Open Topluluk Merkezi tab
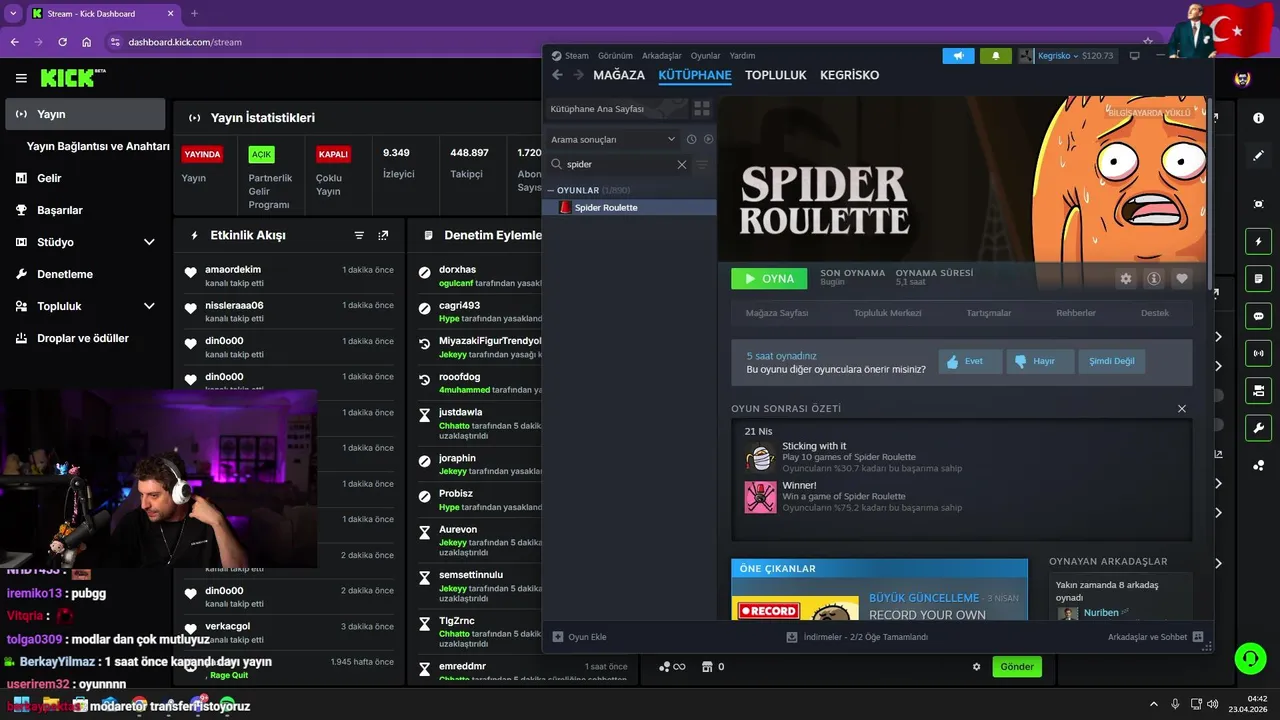Viewport: 1280px width, 720px height. click(x=887, y=313)
